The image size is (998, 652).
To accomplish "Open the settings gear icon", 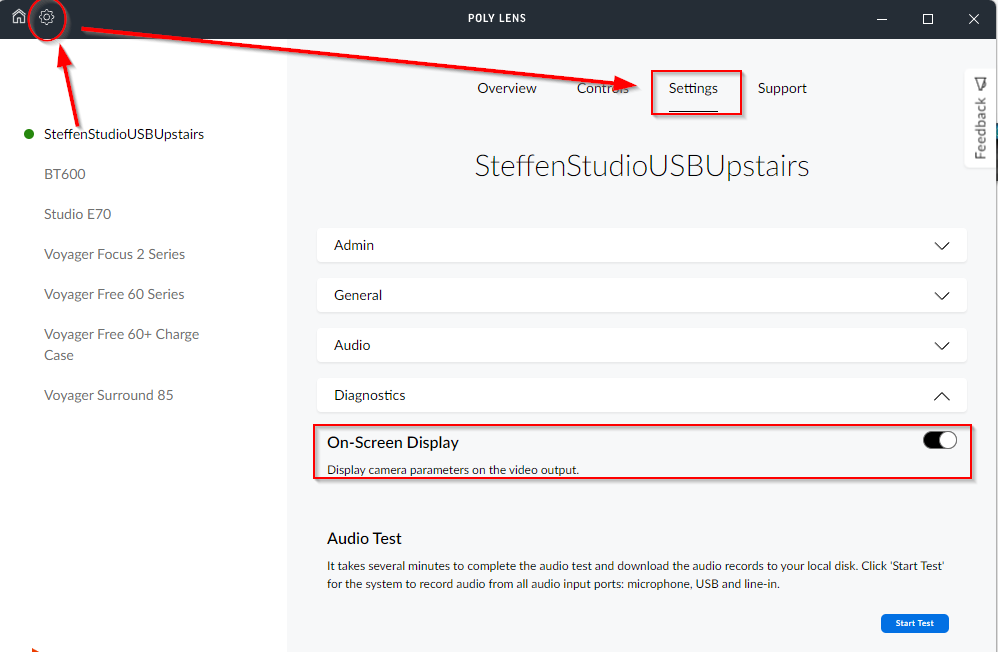I will 47,17.
